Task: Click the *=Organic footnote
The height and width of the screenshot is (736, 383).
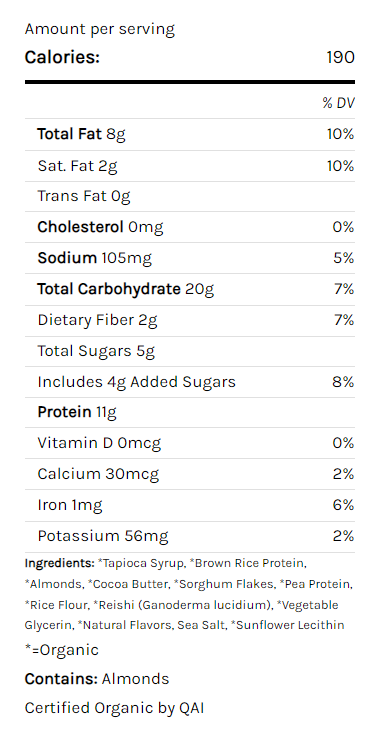Action: [61, 650]
